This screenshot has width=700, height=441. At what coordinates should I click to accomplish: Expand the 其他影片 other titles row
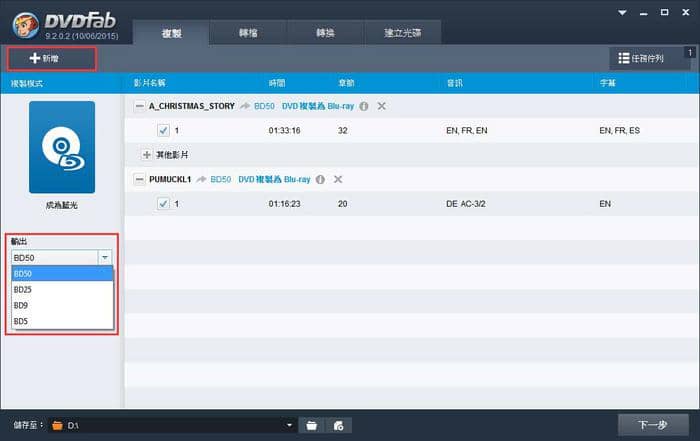click(146, 155)
